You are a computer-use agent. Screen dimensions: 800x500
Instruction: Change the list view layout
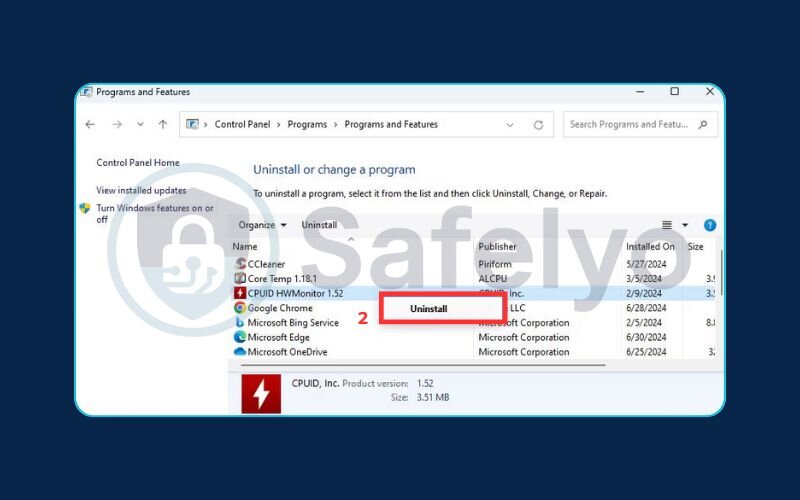point(667,225)
